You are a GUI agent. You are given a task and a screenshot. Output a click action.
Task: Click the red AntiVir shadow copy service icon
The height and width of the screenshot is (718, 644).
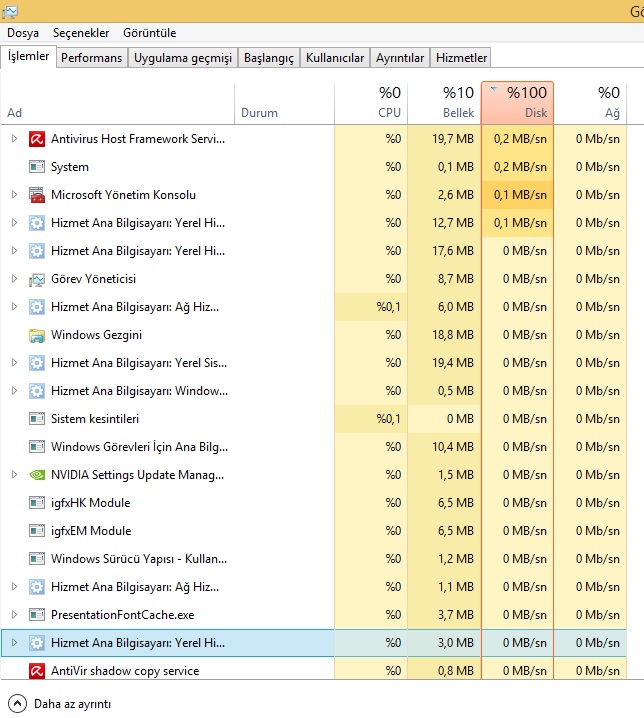coord(37,671)
